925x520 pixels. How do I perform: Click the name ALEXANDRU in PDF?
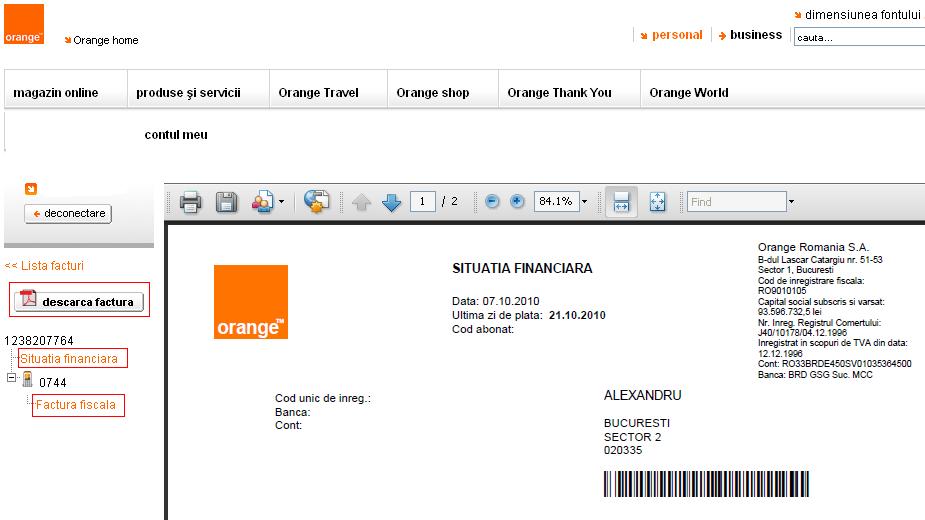[642, 395]
